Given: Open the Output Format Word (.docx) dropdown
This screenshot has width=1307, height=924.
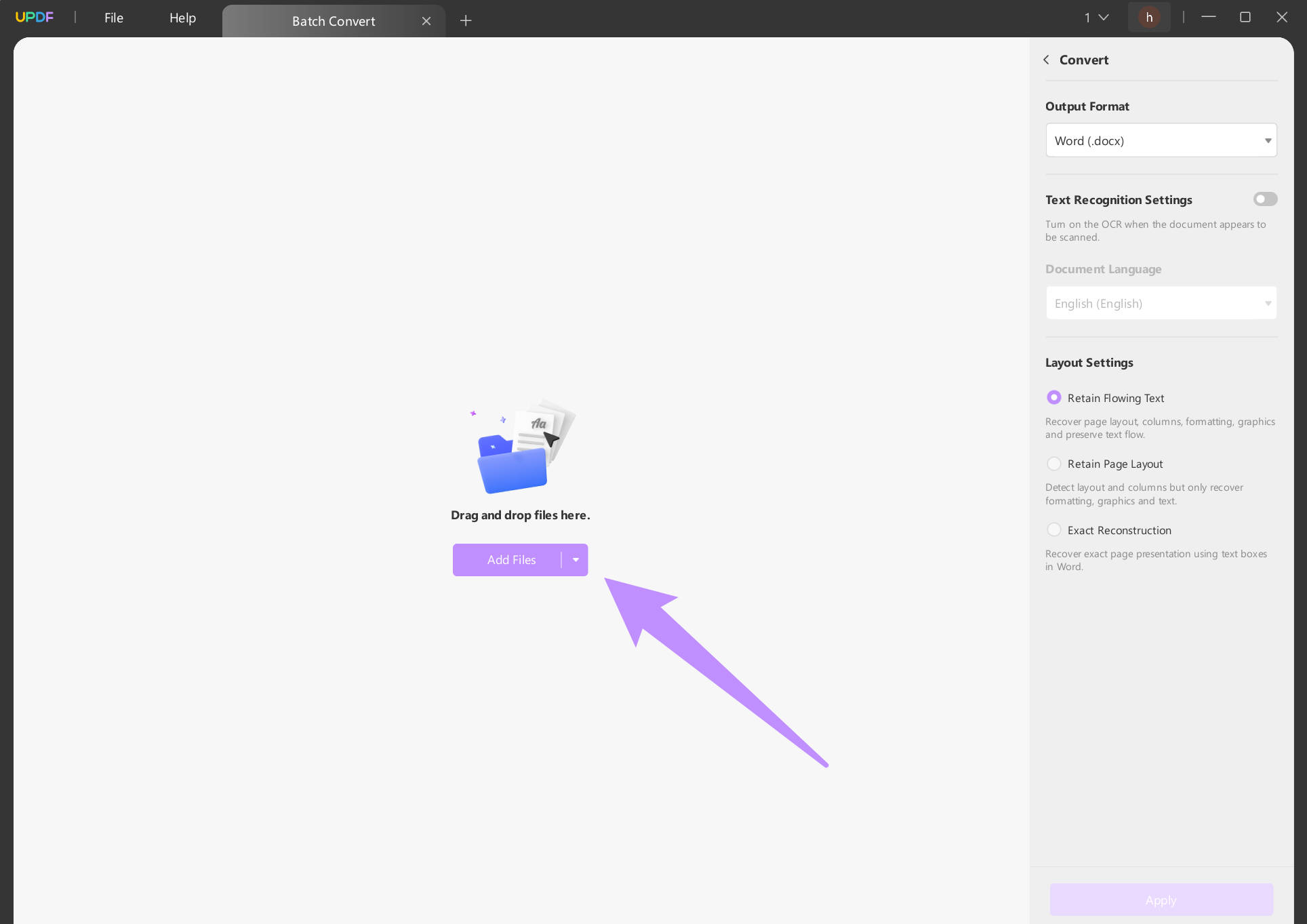Looking at the screenshot, I should [x=1161, y=140].
